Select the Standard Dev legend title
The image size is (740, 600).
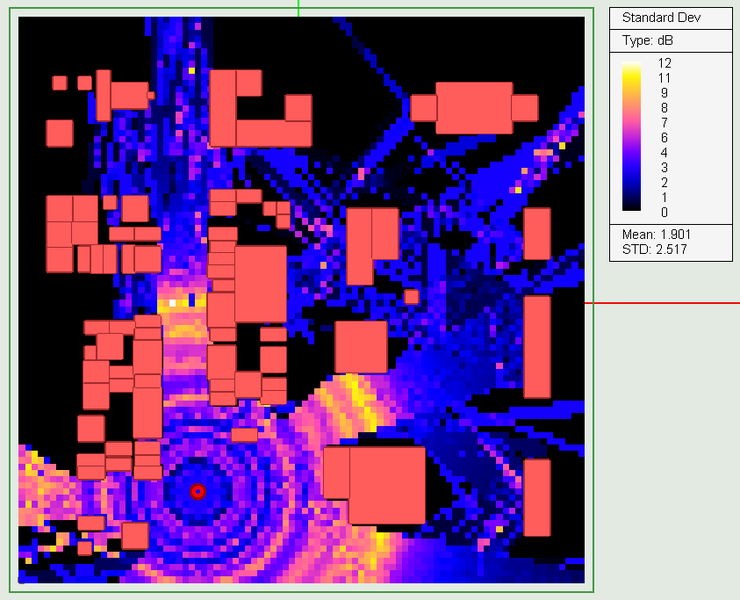(661, 17)
